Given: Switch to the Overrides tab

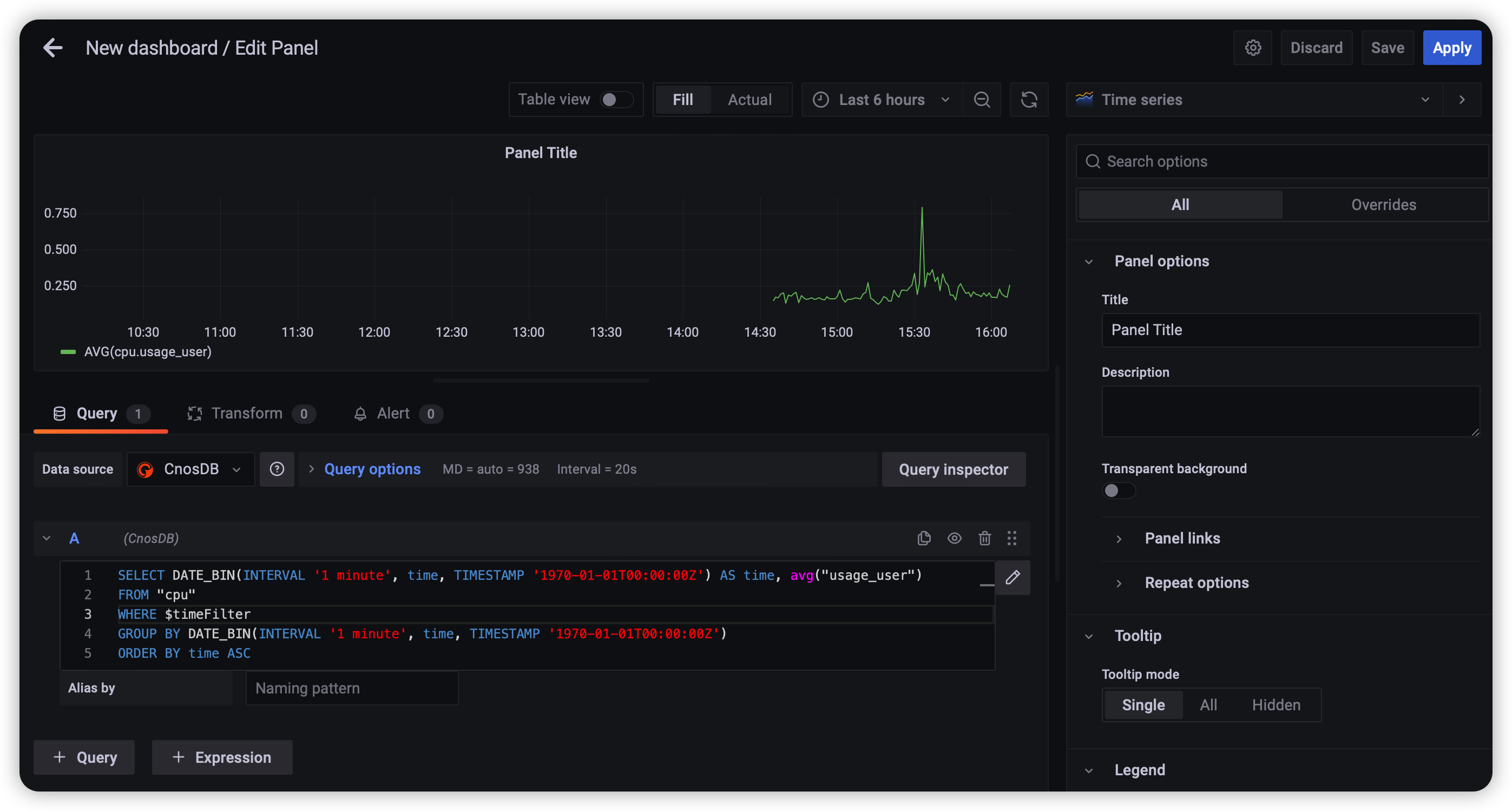Looking at the screenshot, I should 1383,205.
